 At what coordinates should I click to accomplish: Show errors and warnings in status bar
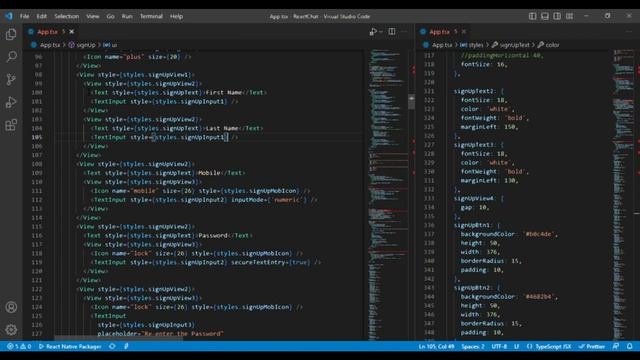(19, 347)
